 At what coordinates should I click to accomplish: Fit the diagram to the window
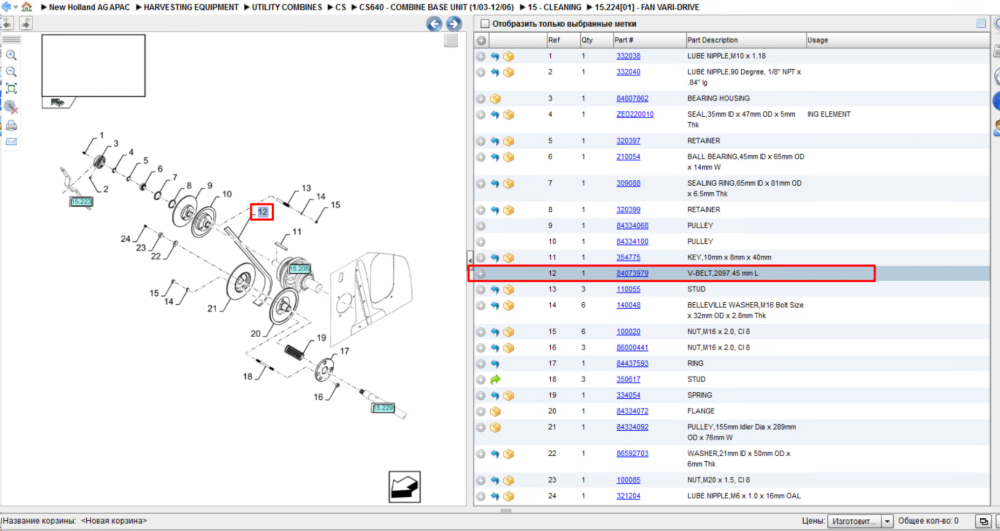11,89
